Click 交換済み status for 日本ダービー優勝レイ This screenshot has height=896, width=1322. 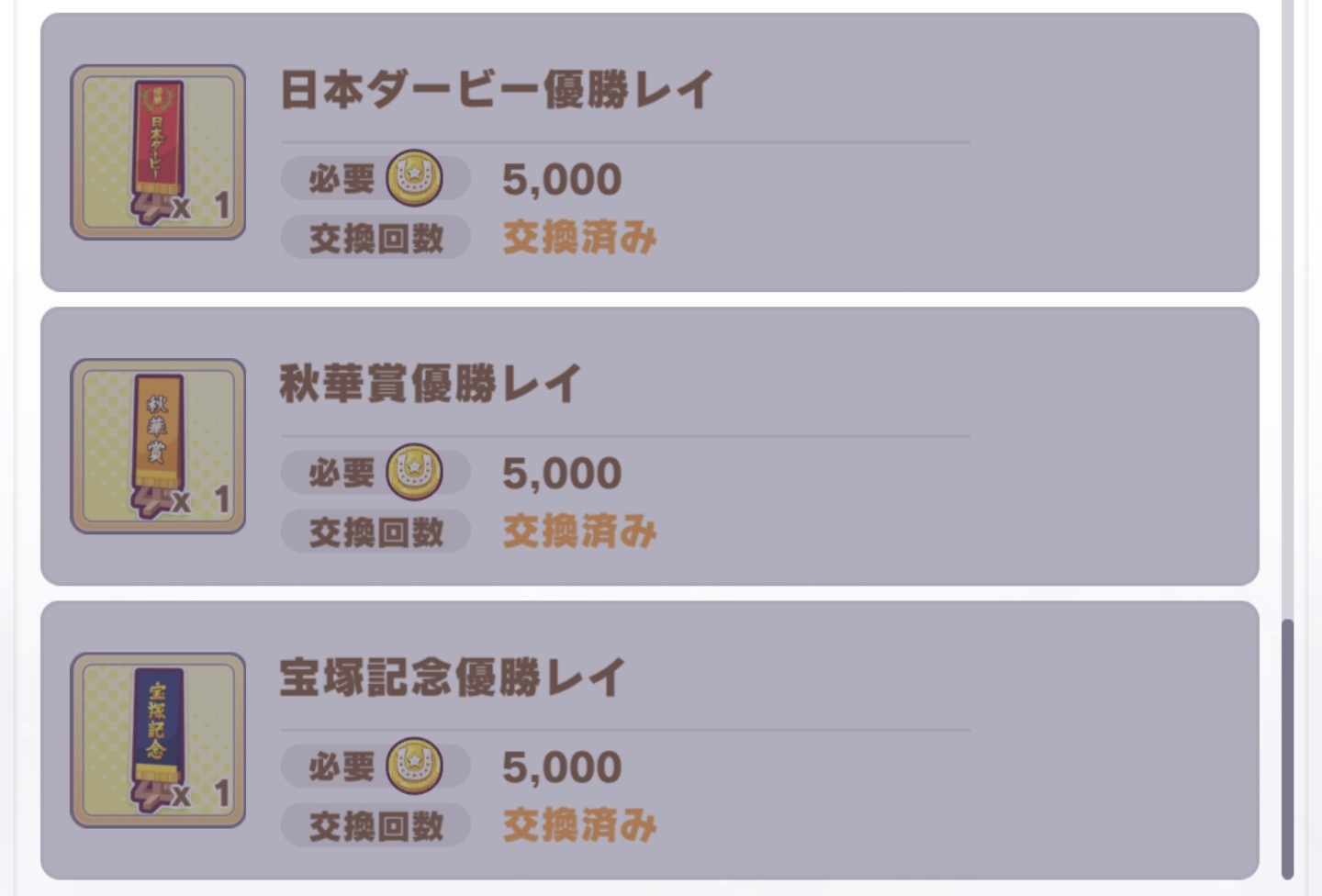[579, 238]
